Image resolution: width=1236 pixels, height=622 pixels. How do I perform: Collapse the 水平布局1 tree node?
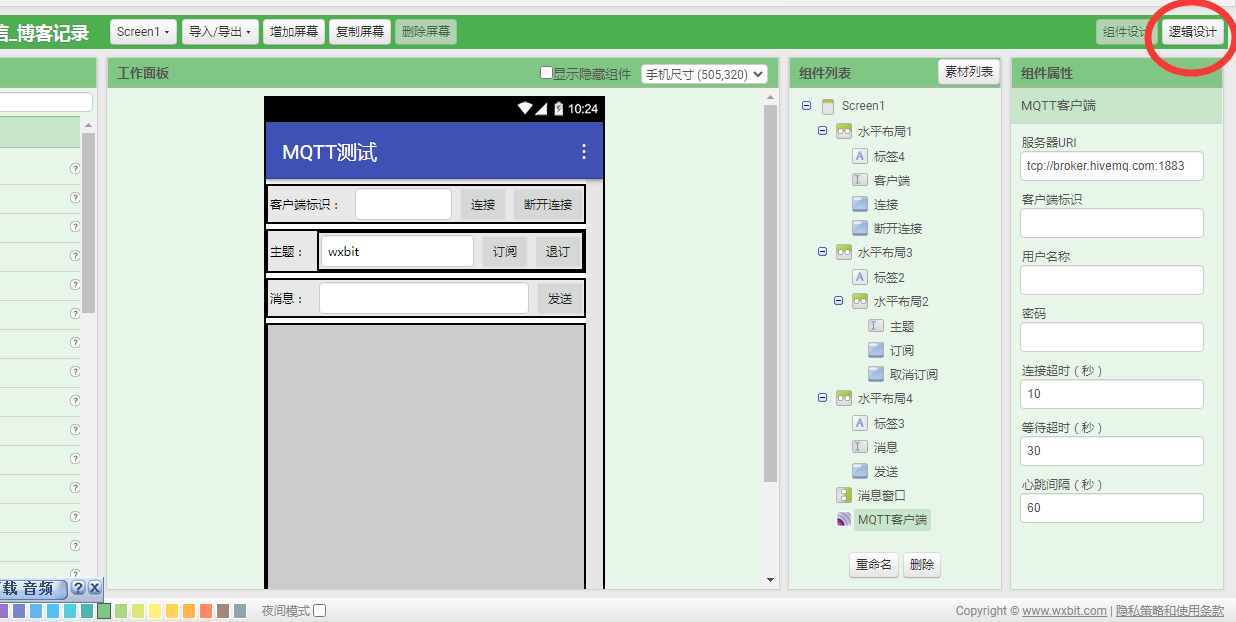click(x=823, y=131)
